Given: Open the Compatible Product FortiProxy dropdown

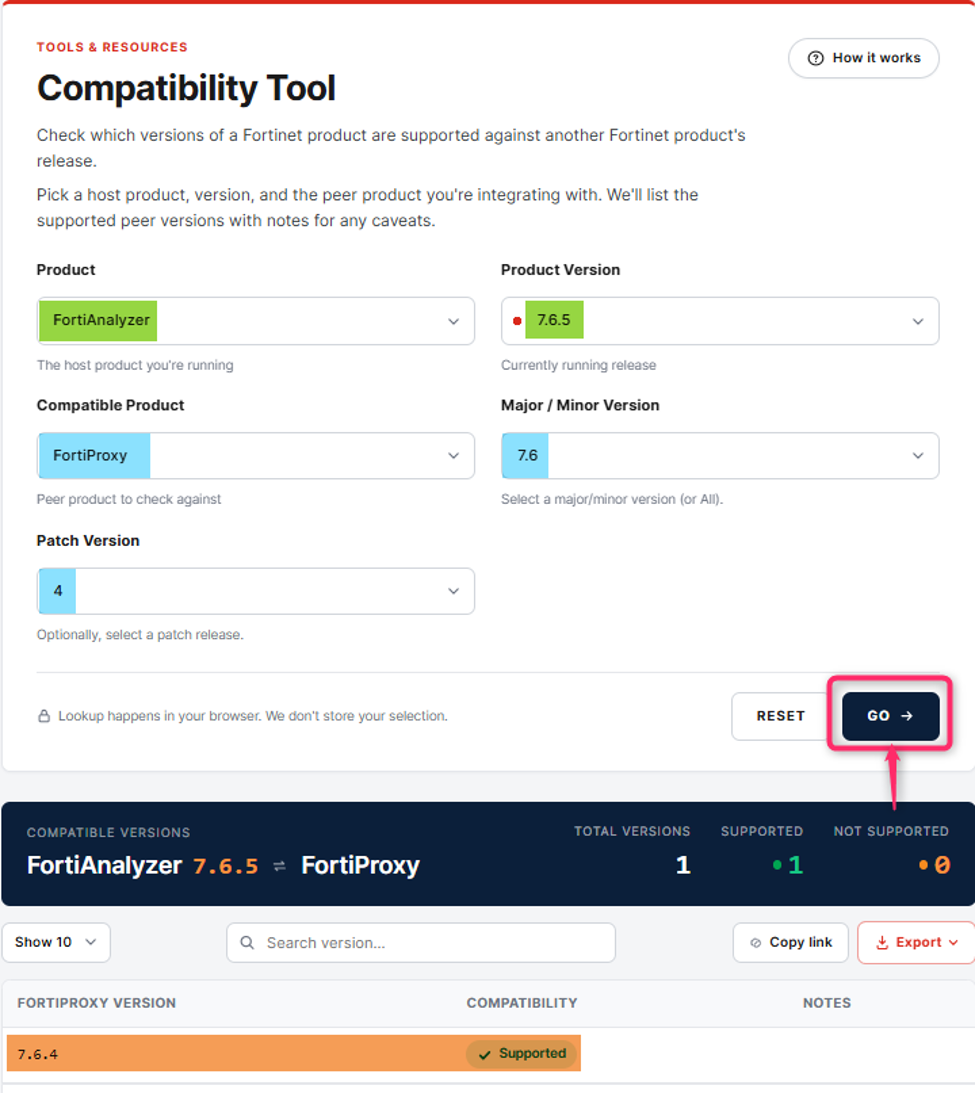Looking at the screenshot, I should [x=256, y=455].
